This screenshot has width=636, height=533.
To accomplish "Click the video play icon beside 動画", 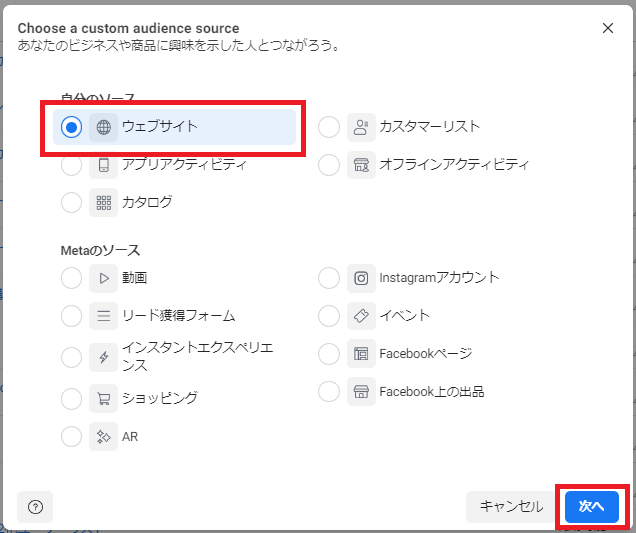I will click(103, 278).
